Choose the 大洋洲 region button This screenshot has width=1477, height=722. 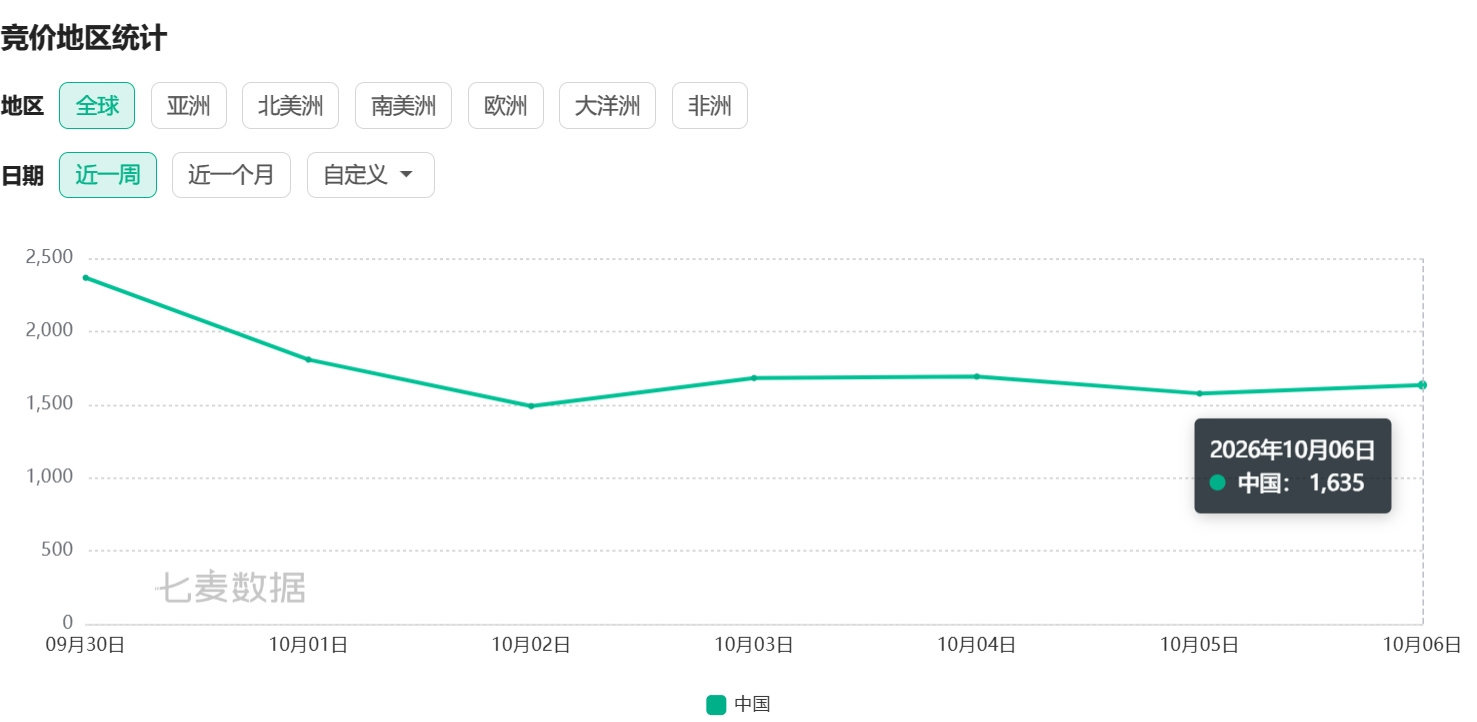click(x=608, y=106)
